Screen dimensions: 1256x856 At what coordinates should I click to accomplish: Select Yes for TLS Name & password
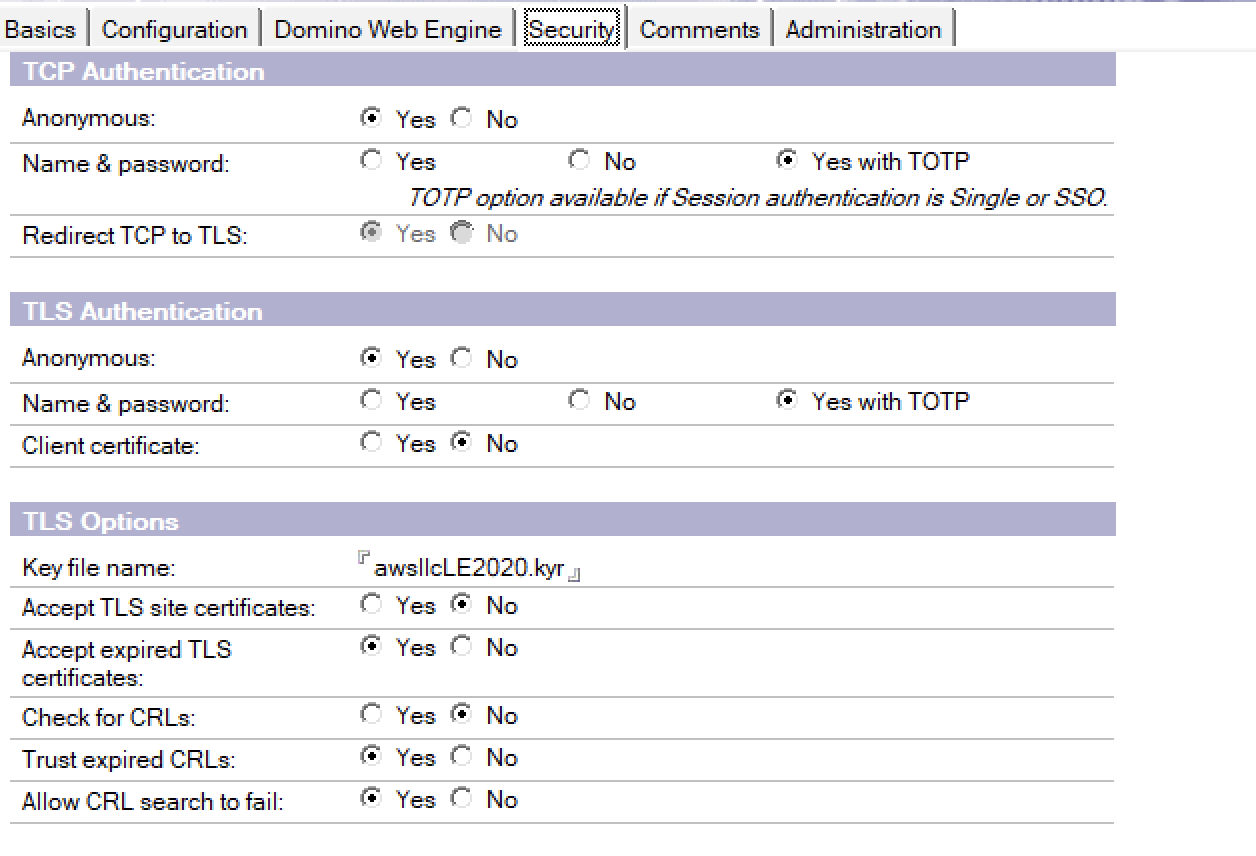(x=371, y=401)
